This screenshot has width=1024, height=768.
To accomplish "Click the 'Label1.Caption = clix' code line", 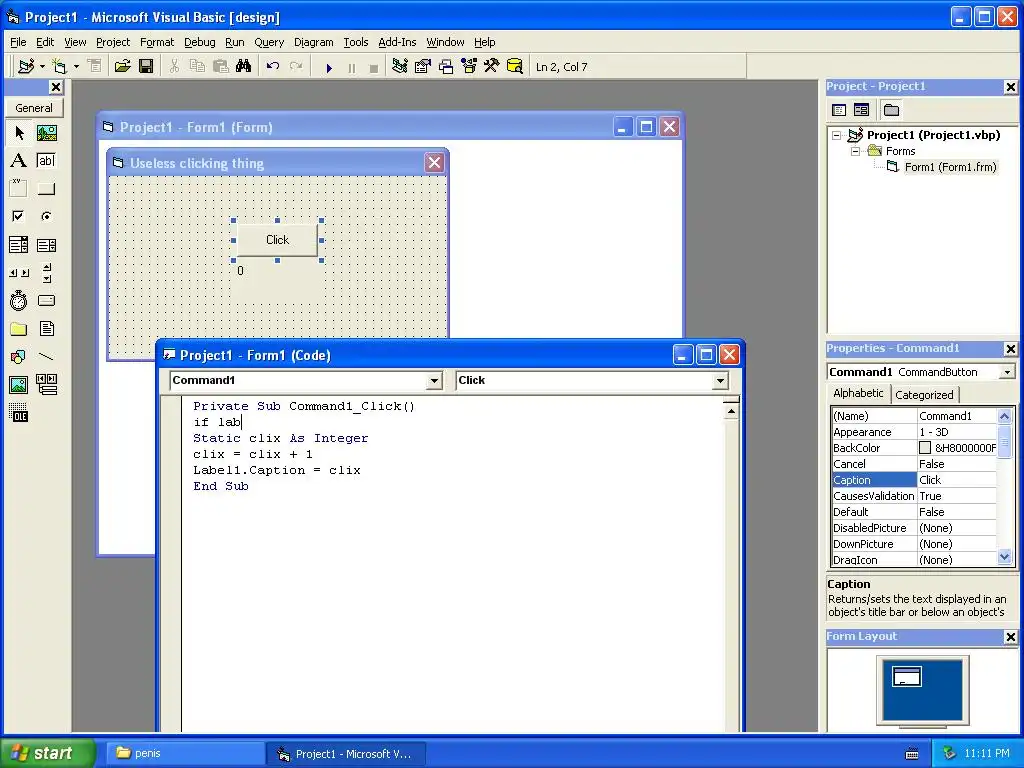I will tap(277, 470).
